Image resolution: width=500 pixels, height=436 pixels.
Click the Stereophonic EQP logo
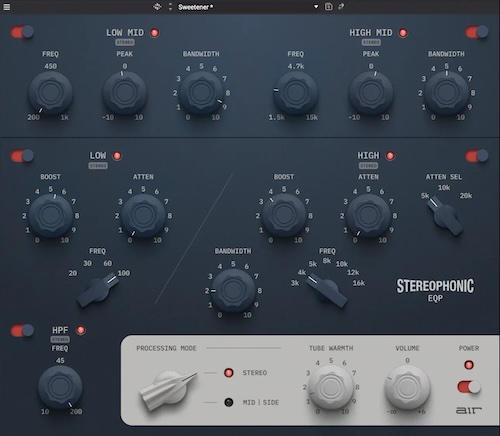point(435,290)
